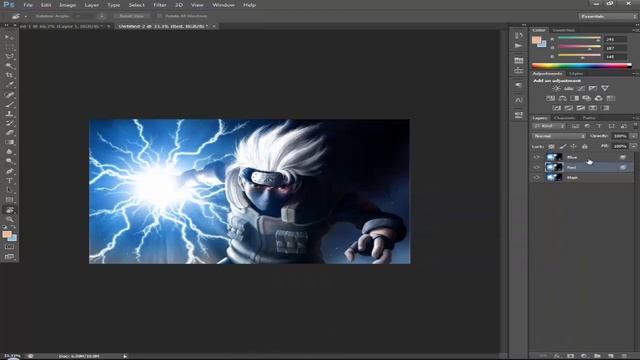Select the Path Selection tool

(9, 190)
